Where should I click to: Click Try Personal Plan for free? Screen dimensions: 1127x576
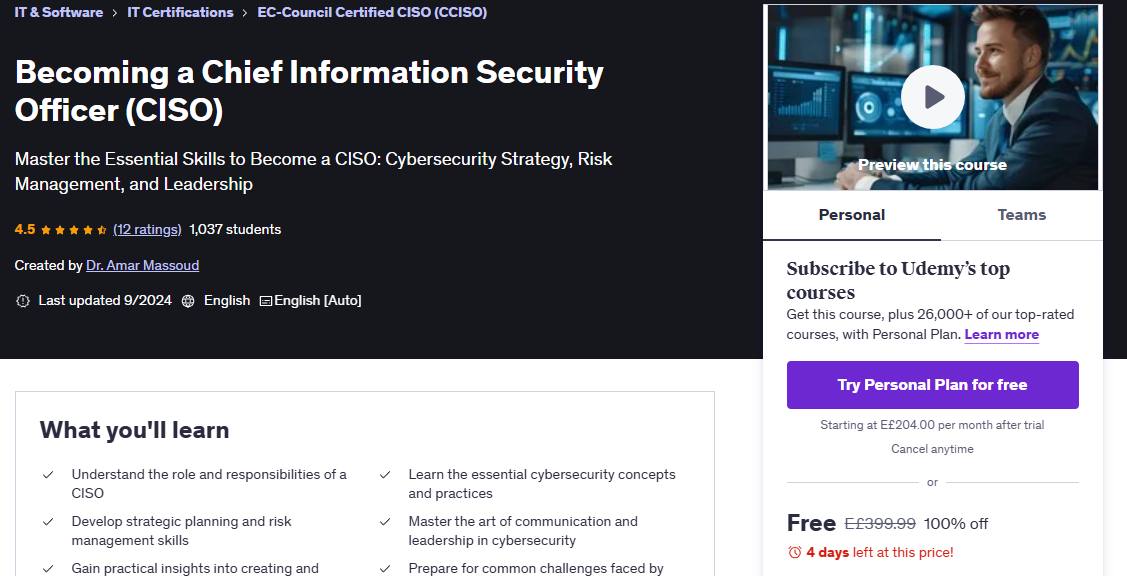(x=932, y=385)
